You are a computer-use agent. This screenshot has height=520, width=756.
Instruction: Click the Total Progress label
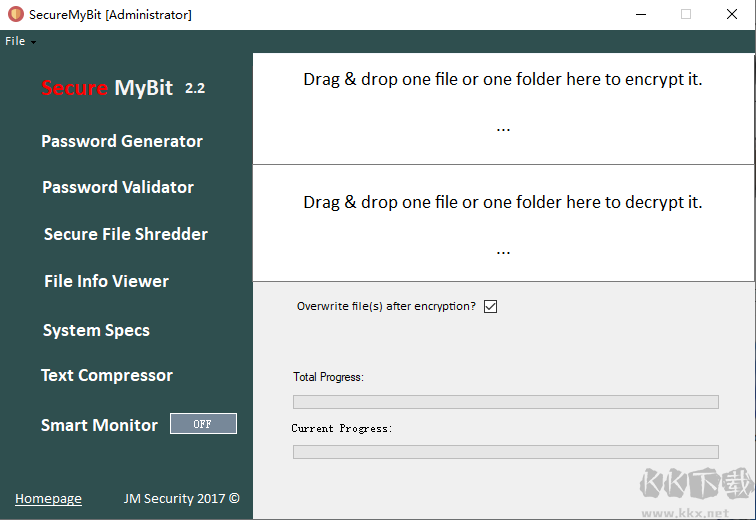(328, 377)
